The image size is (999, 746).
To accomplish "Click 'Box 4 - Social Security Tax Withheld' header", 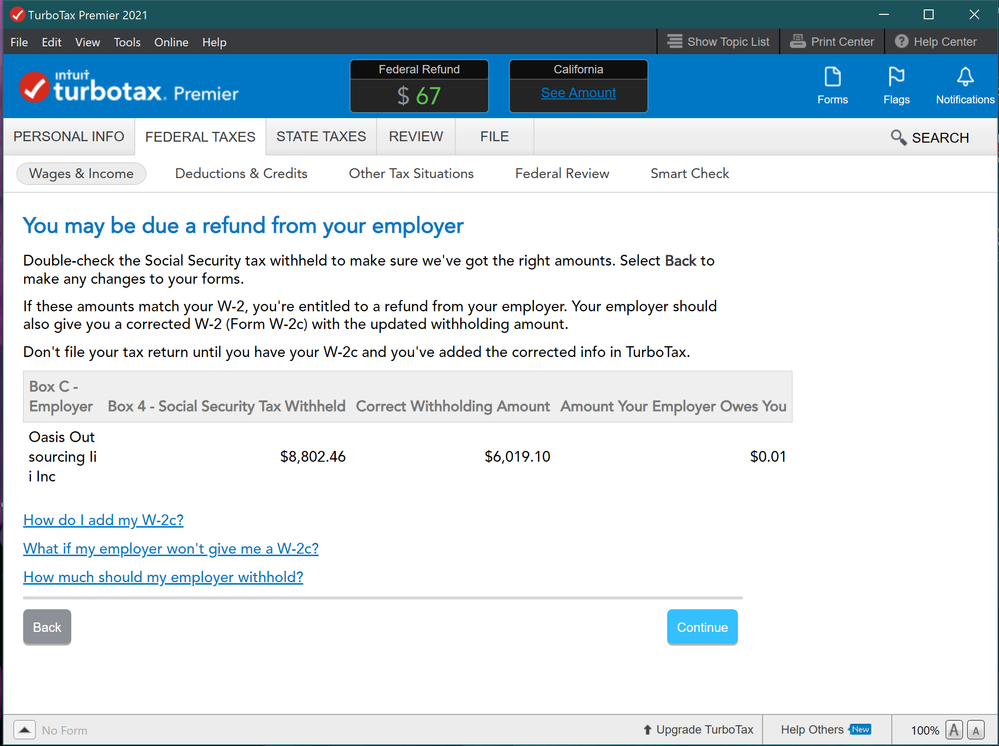I will coord(227,406).
